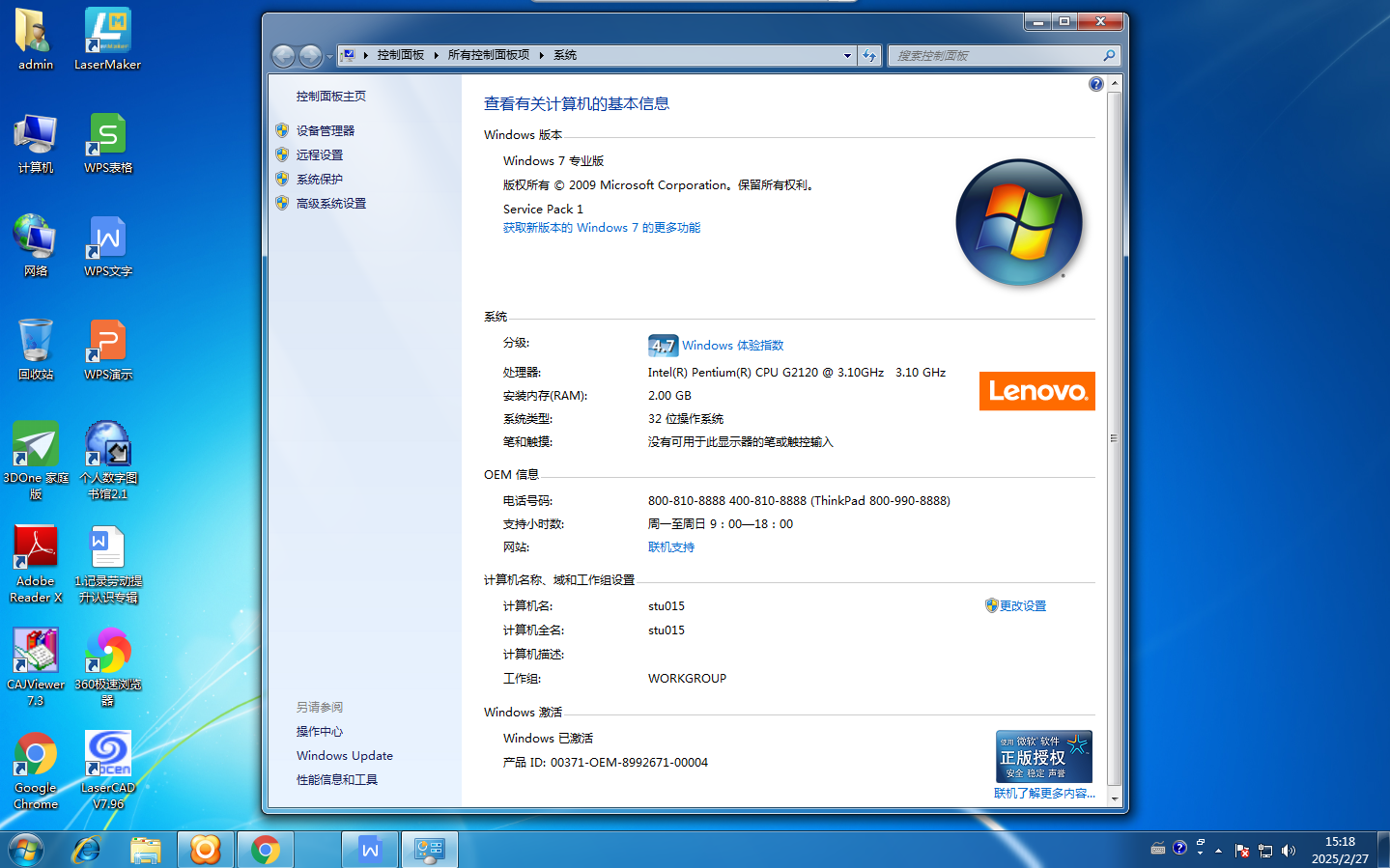This screenshot has height=868, width=1390.
Task: Click the refresh button beside address bar
Action: click(869, 55)
